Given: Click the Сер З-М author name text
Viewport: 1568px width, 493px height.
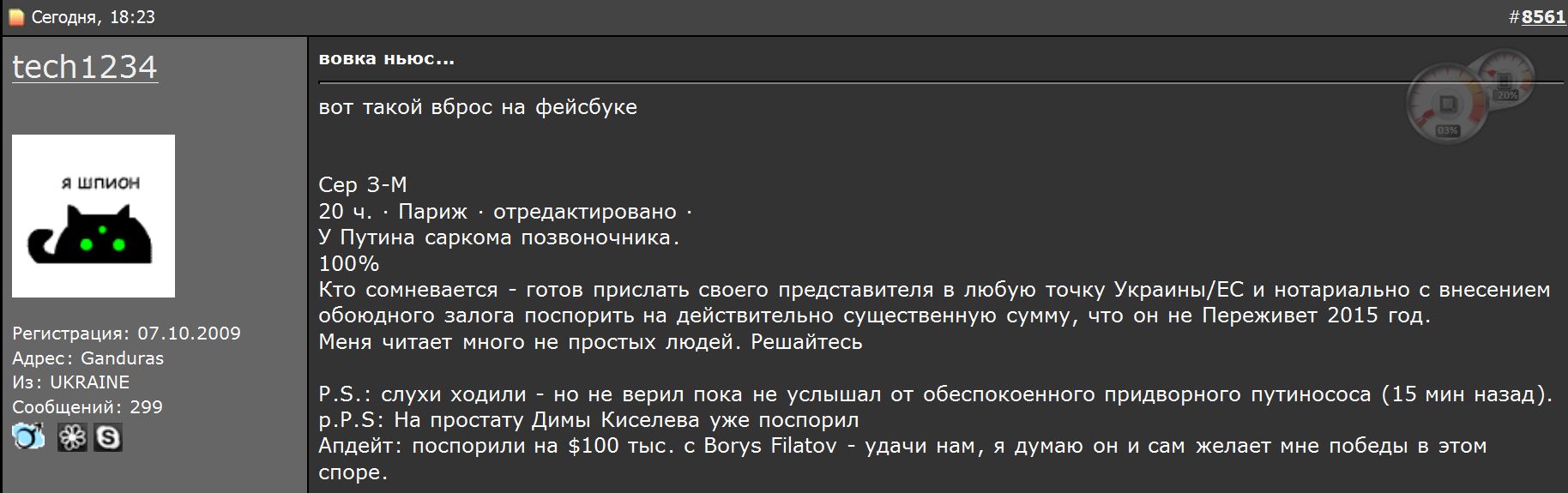Looking at the screenshot, I should pyautogui.click(x=362, y=185).
